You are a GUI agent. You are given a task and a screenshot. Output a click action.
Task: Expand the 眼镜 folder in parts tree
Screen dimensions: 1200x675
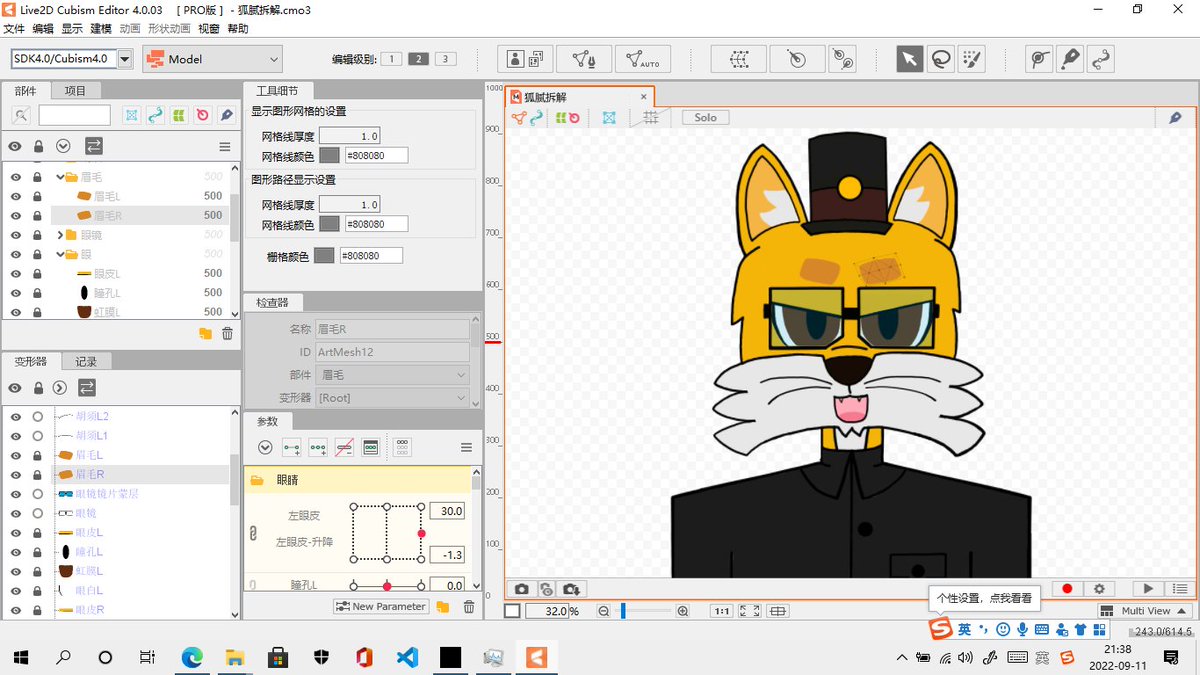click(x=60, y=235)
